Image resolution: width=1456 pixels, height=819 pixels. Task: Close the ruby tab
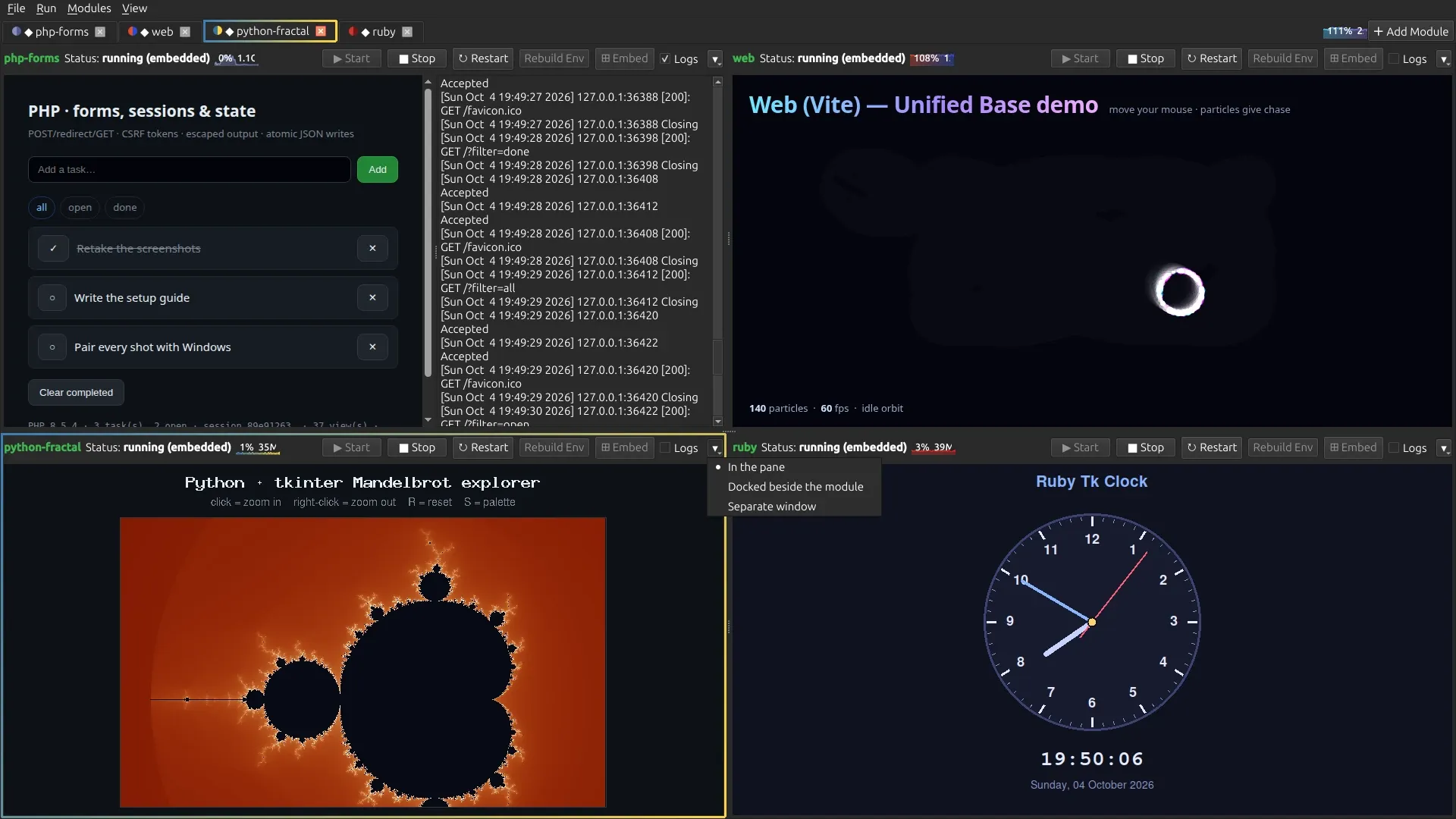[407, 32]
